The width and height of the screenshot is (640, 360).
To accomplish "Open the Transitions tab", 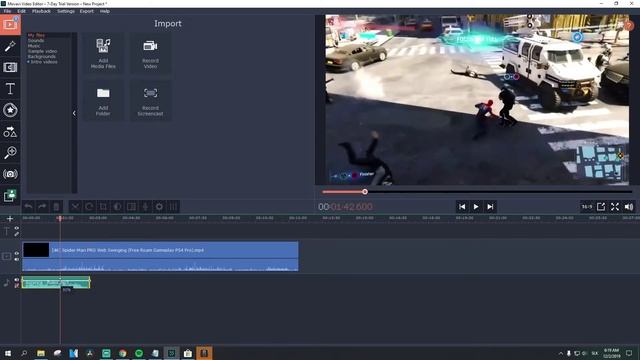I will point(10,67).
